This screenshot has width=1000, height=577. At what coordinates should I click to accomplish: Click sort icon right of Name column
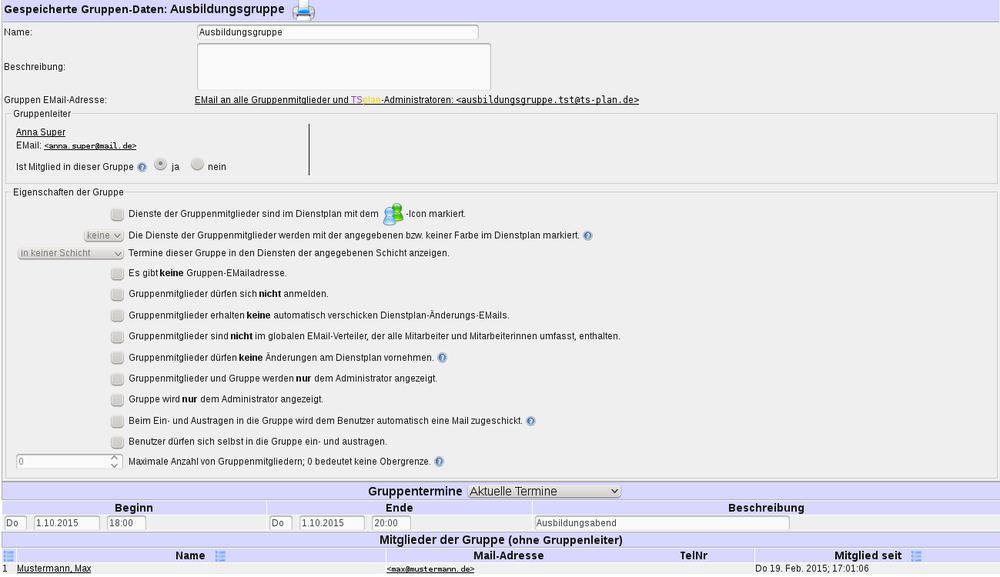coord(220,556)
